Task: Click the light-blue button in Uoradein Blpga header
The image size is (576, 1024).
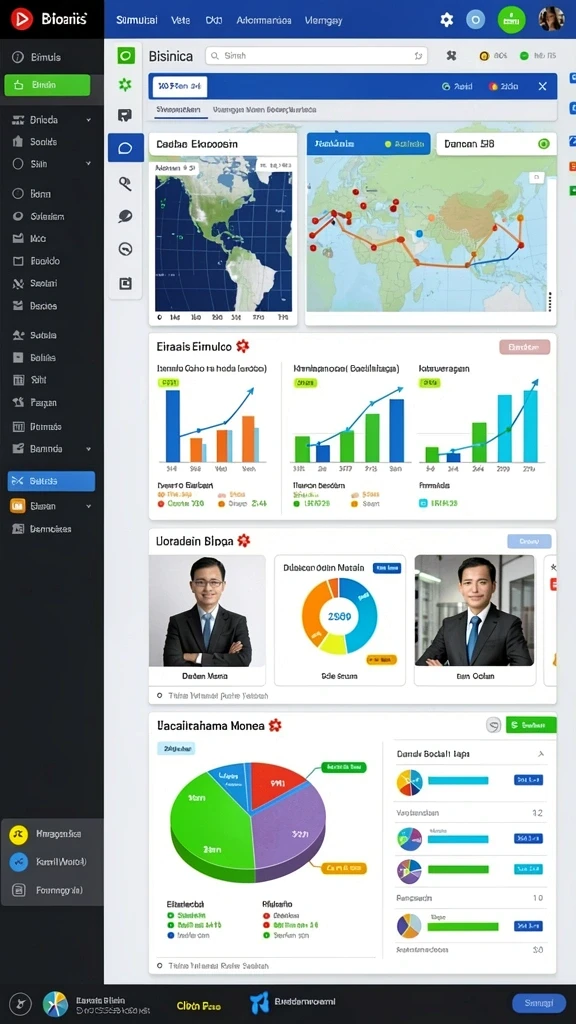Action: pyautogui.click(x=529, y=541)
